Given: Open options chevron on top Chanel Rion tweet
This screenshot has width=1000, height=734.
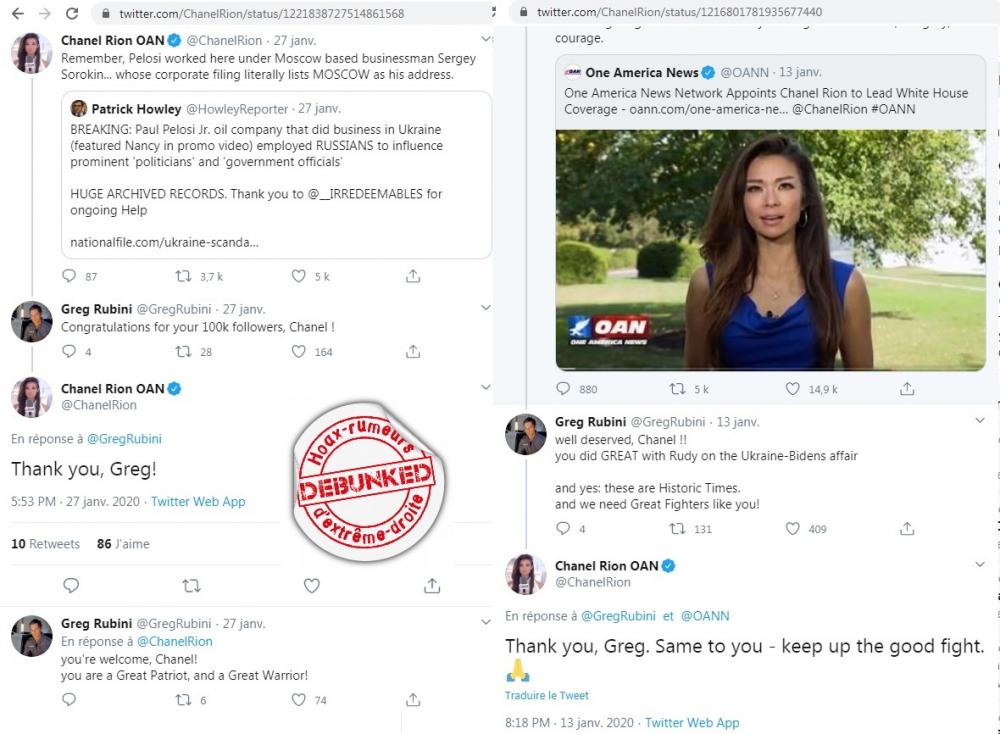Looking at the screenshot, I should (486, 40).
